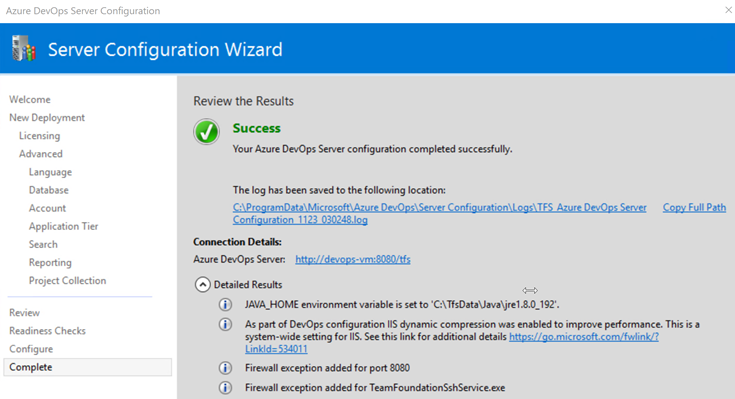
Task: Open the Application Tier step
Action: (63, 226)
